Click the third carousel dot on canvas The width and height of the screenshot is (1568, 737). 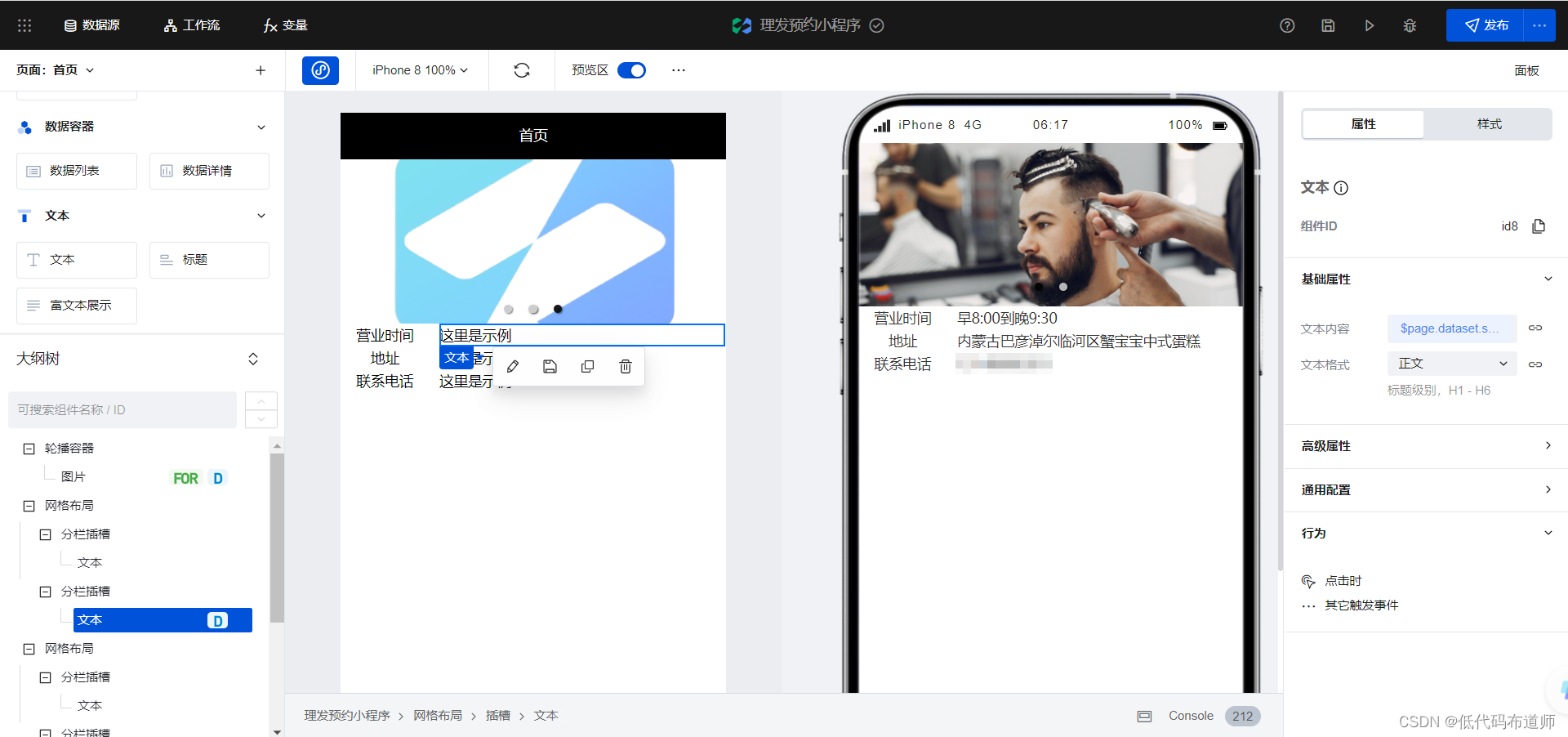click(558, 309)
